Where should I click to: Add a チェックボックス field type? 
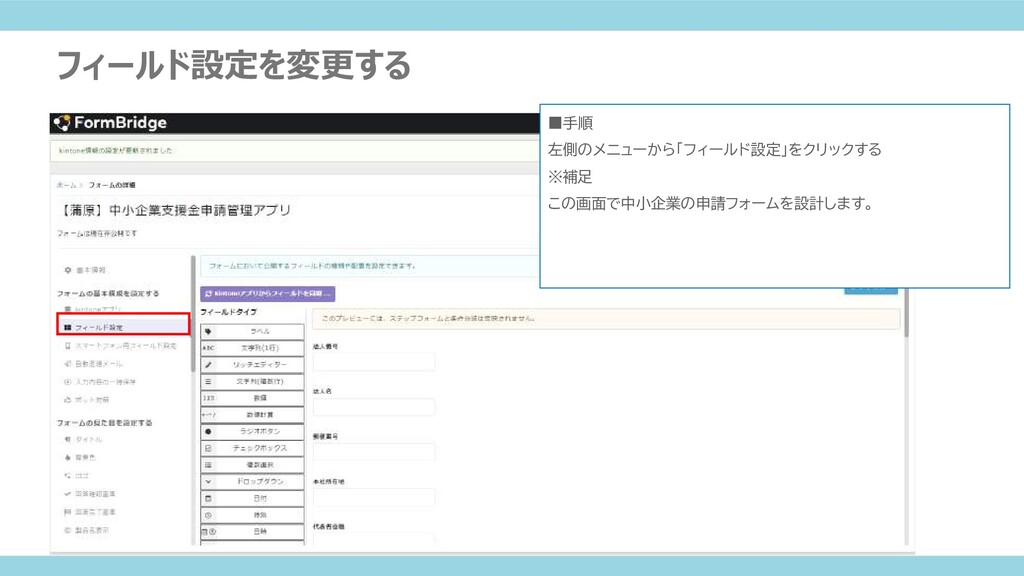click(x=252, y=448)
